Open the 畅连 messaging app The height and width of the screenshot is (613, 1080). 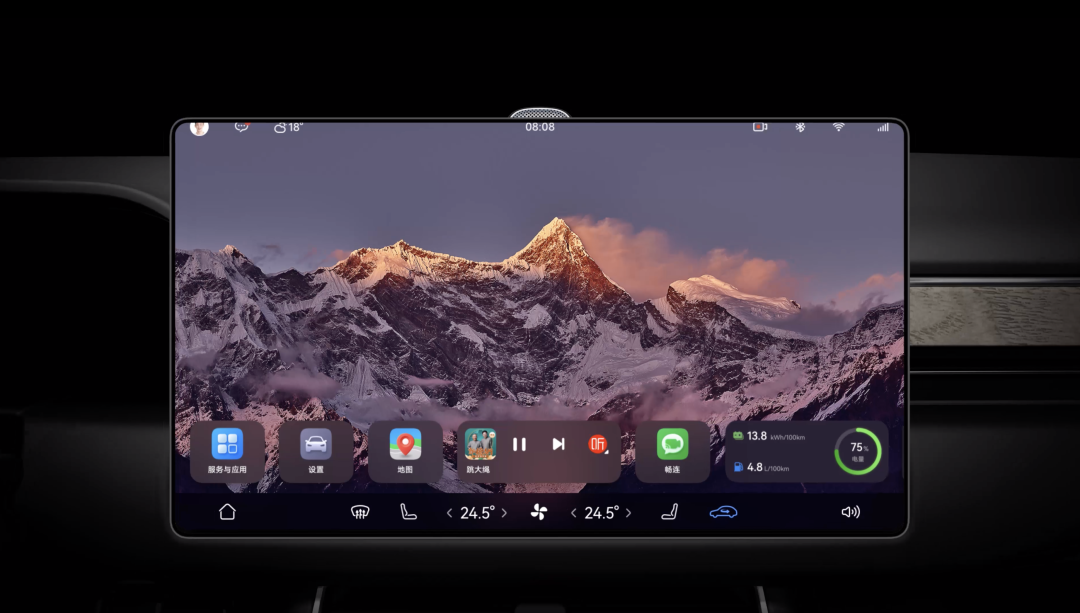pyautogui.click(x=672, y=445)
